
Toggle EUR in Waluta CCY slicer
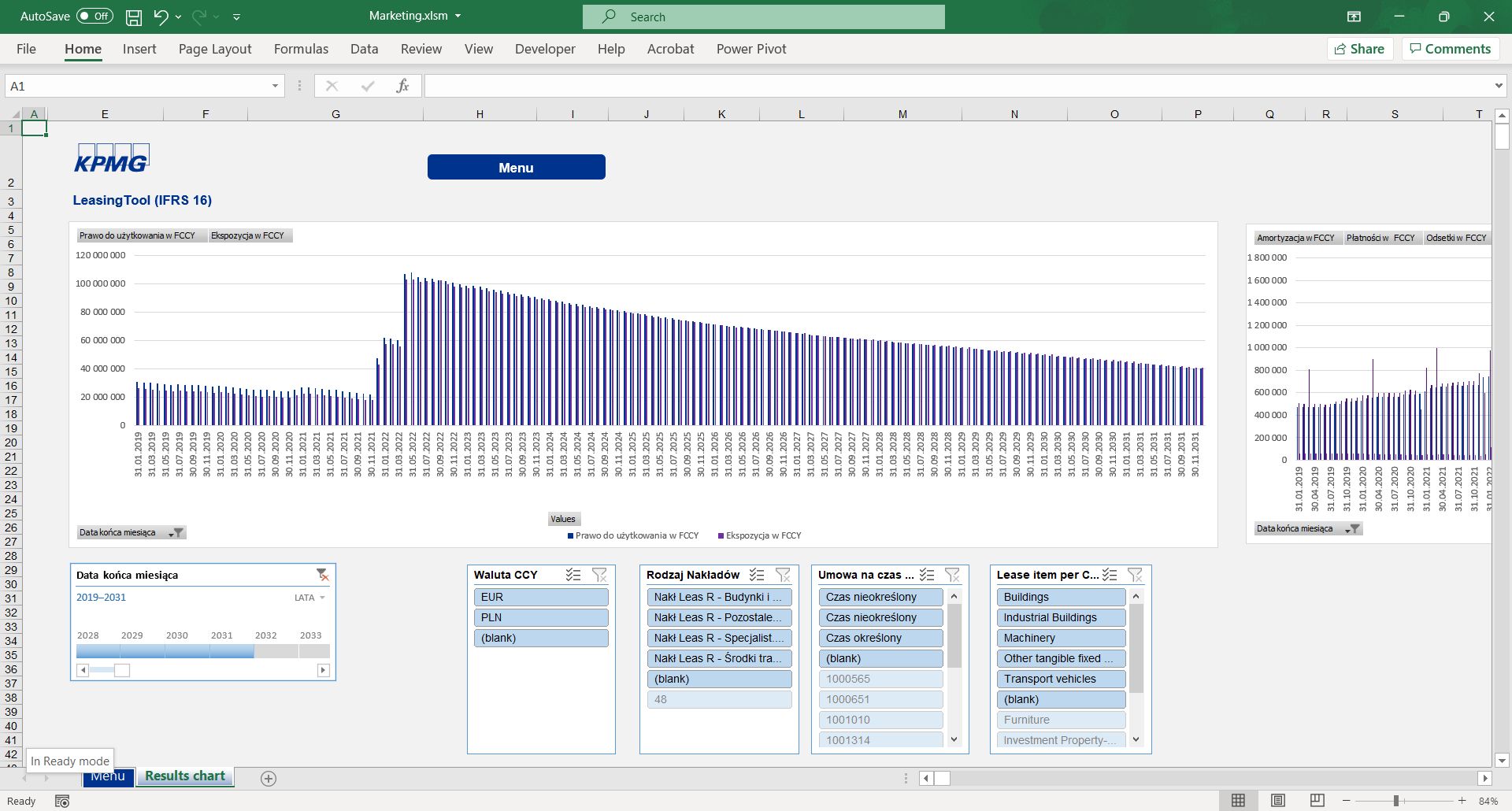(541, 597)
